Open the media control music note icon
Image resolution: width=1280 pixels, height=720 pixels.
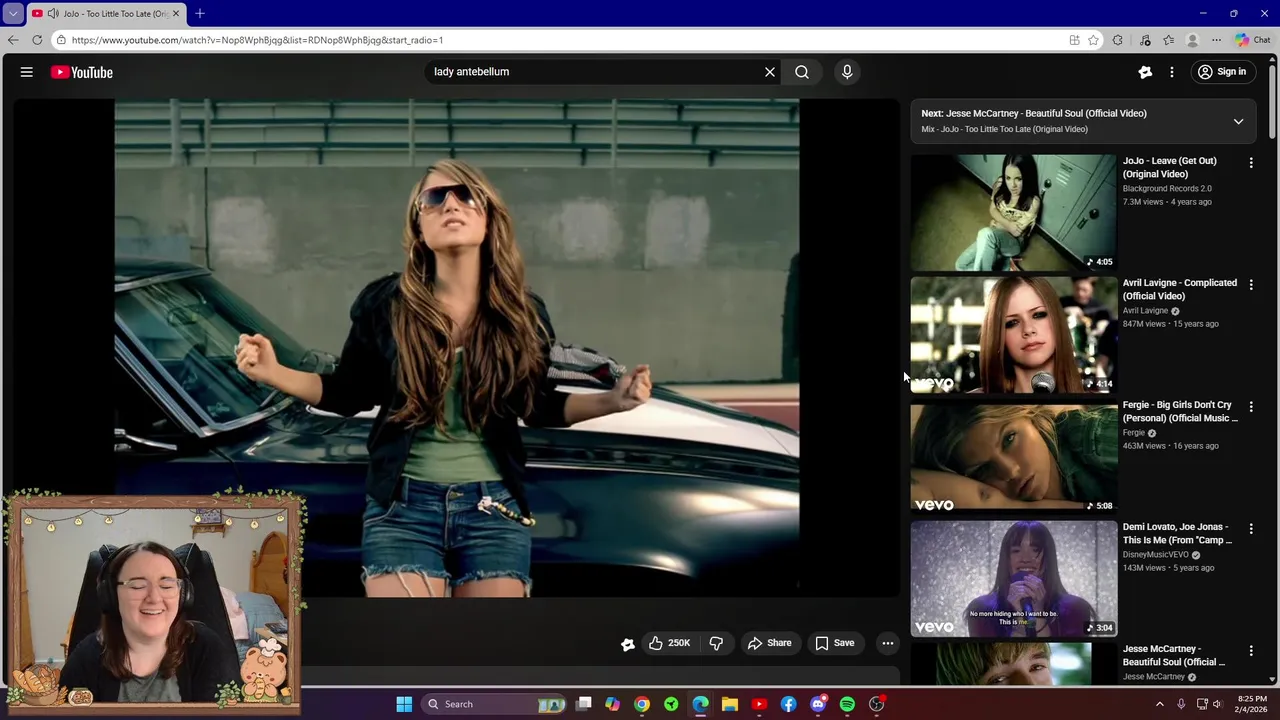click(x=1144, y=40)
